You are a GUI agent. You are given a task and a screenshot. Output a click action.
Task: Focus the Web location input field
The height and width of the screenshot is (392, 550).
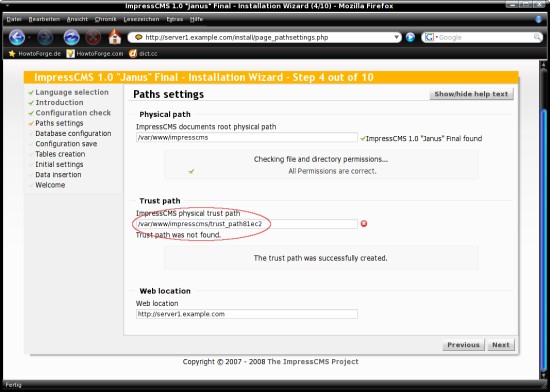click(x=247, y=314)
